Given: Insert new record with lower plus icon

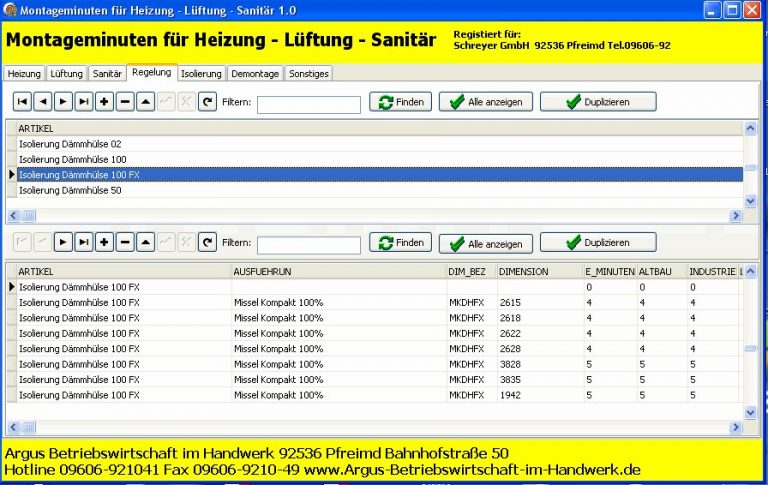Looking at the screenshot, I should pos(104,242).
